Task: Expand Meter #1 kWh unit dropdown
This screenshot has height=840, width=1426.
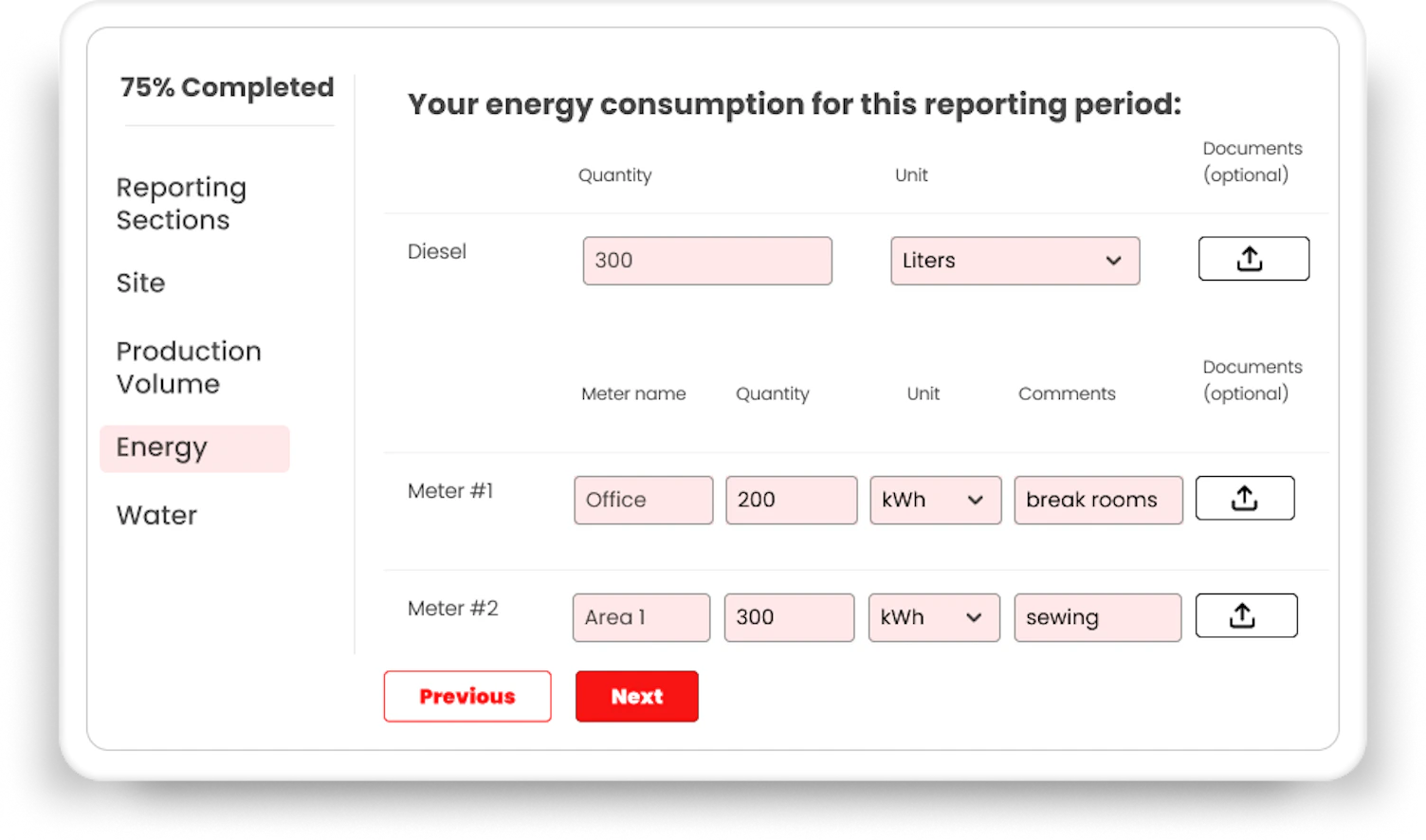Action: 935,500
